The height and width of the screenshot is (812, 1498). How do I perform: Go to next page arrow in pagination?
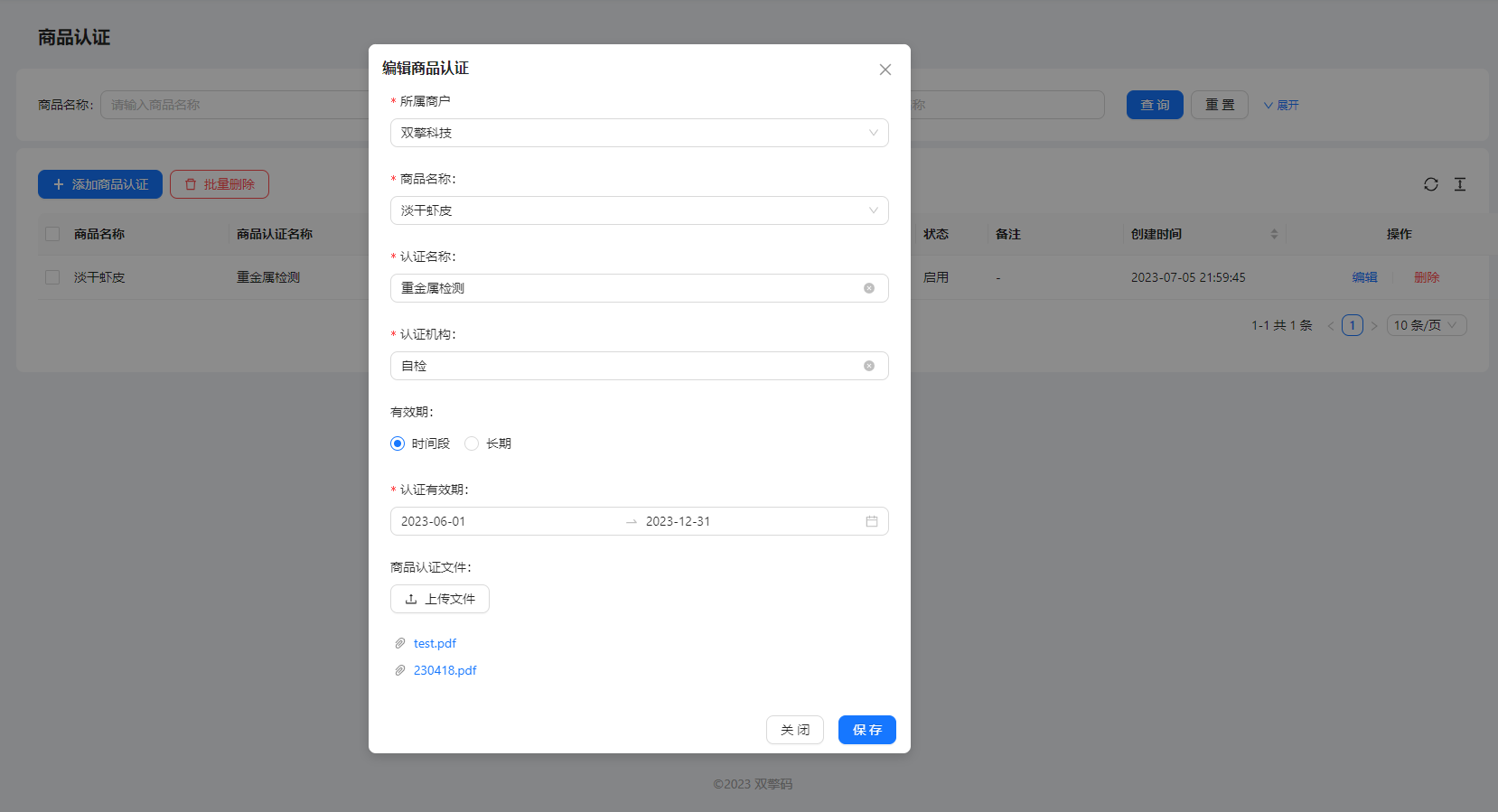coord(1374,325)
